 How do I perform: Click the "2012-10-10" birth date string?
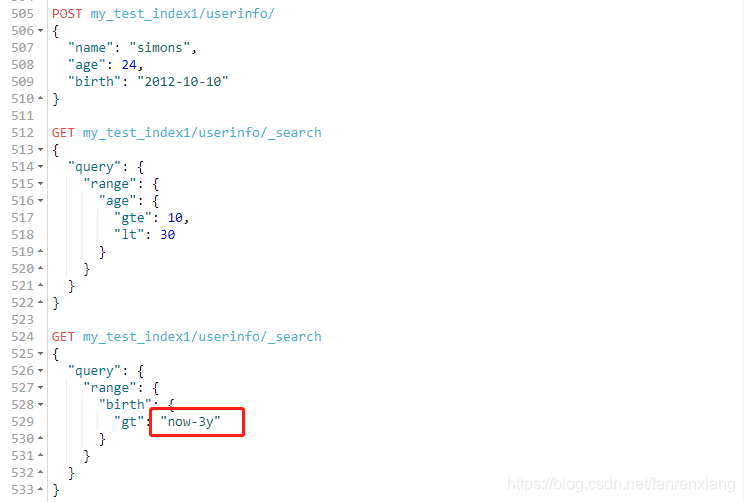(x=183, y=82)
